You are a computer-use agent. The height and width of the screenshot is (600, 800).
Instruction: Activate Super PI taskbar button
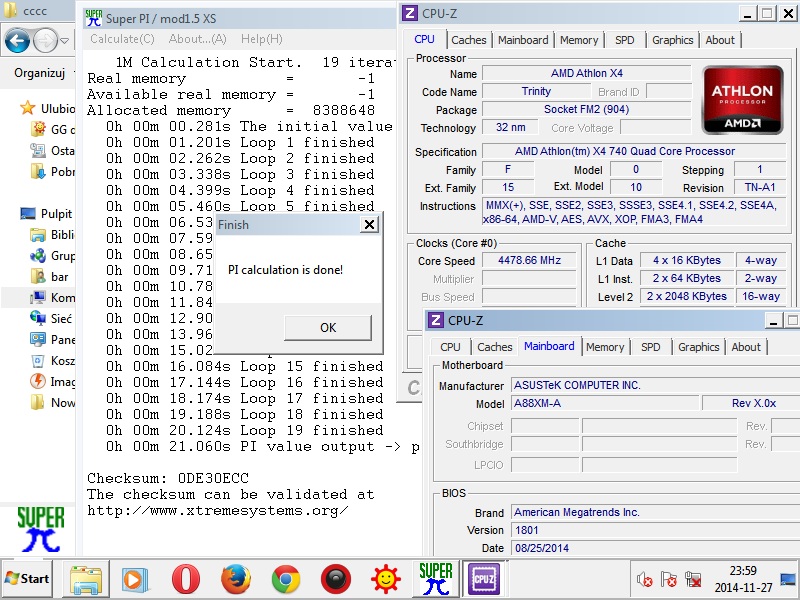(435, 579)
